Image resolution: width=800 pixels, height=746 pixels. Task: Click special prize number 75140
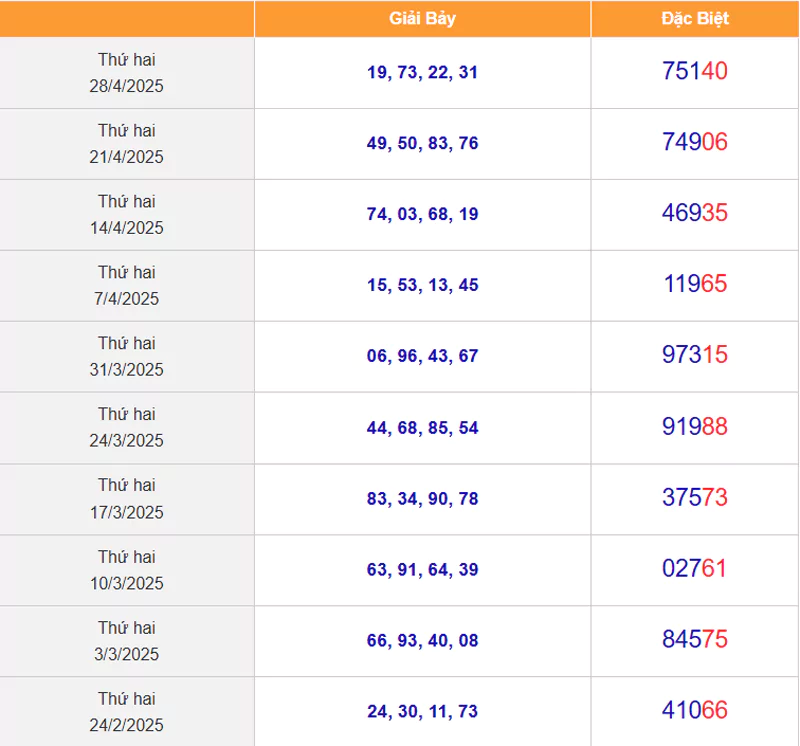(x=695, y=71)
